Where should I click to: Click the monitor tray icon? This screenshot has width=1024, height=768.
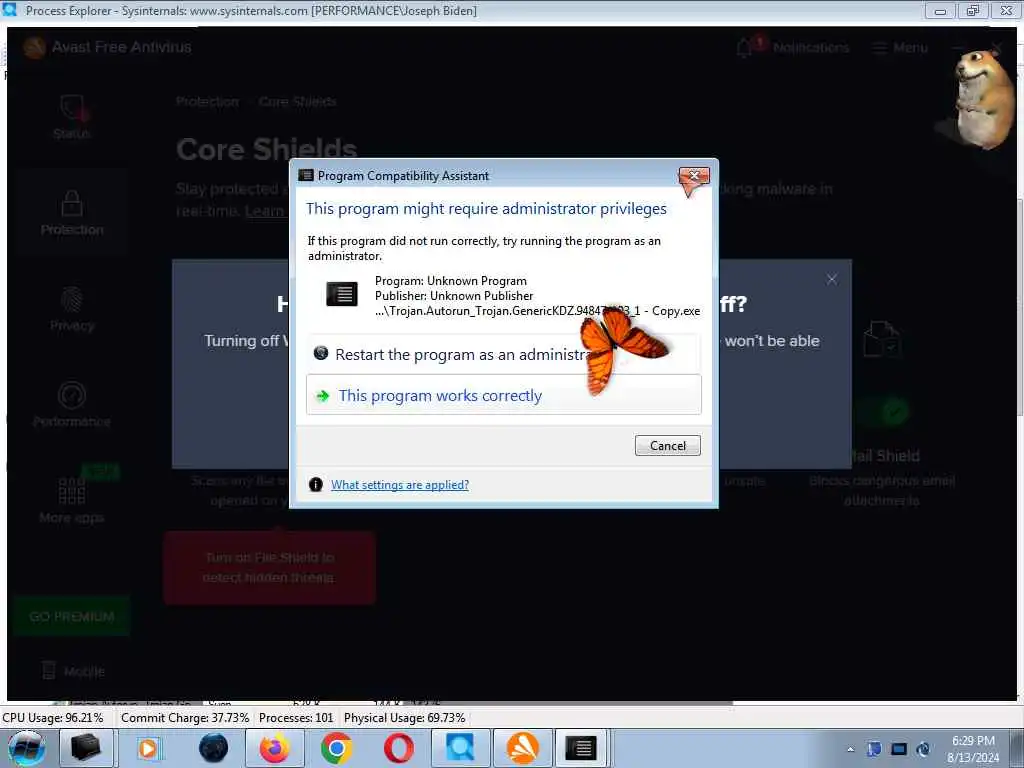tap(899, 749)
